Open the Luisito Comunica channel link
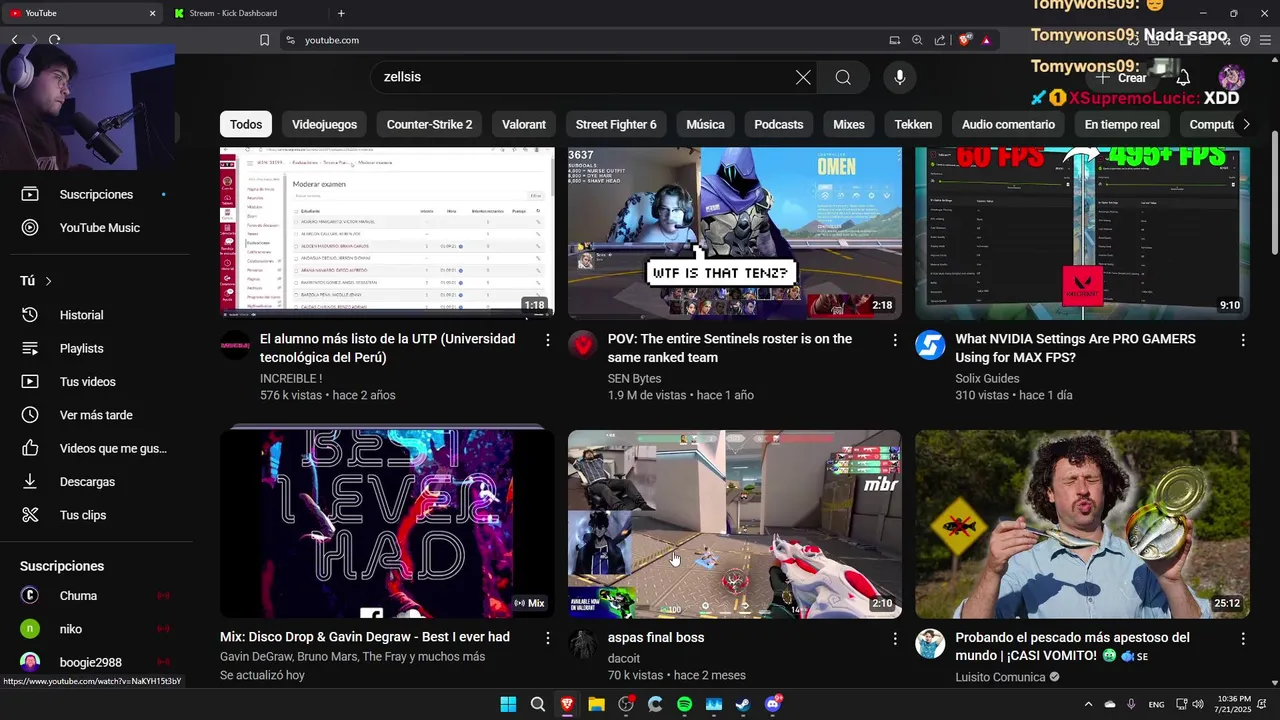 click(x=1000, y=677)
